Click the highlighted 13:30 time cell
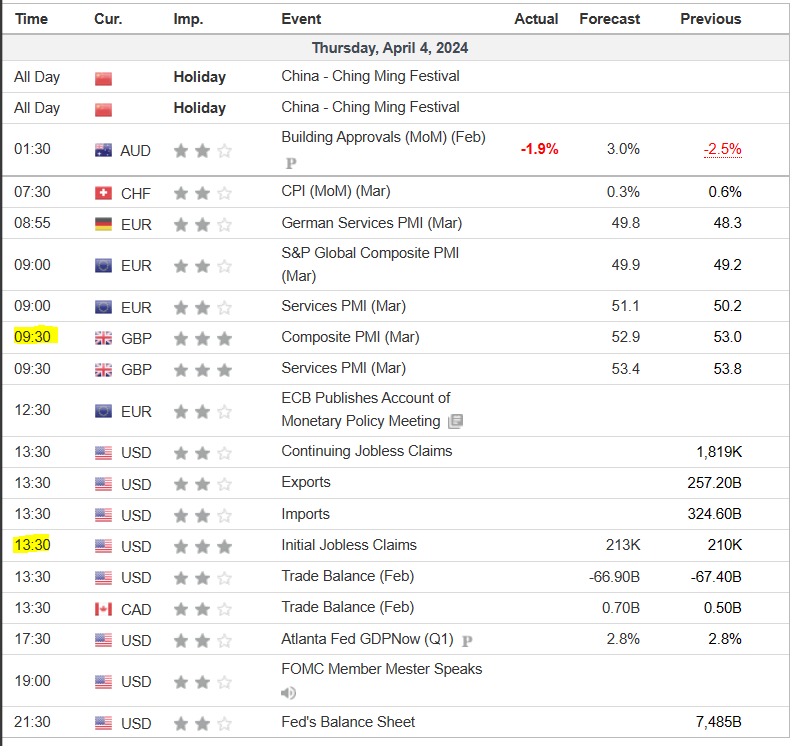 32,546
